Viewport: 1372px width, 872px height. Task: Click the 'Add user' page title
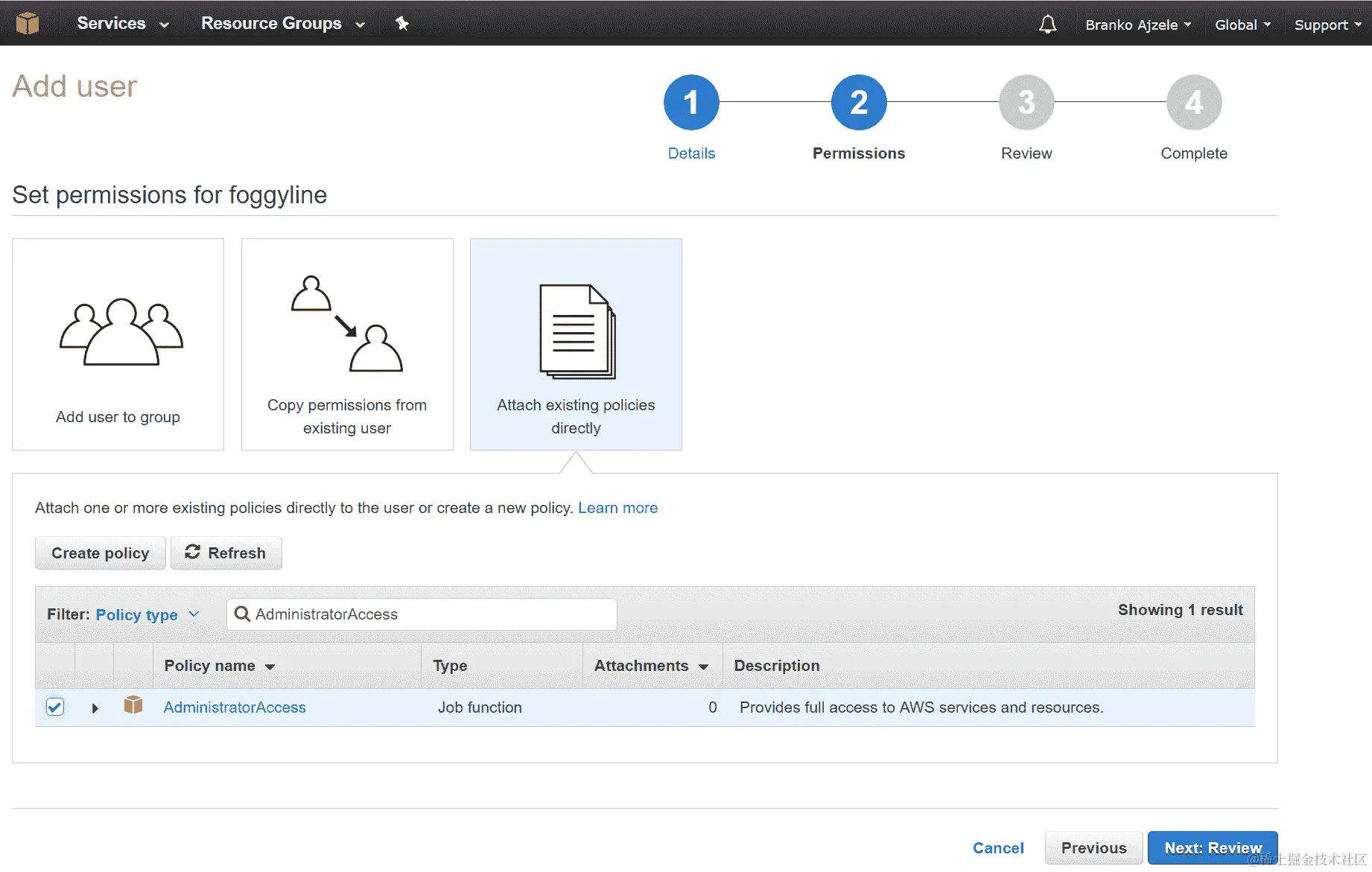[x=74, y=86]
